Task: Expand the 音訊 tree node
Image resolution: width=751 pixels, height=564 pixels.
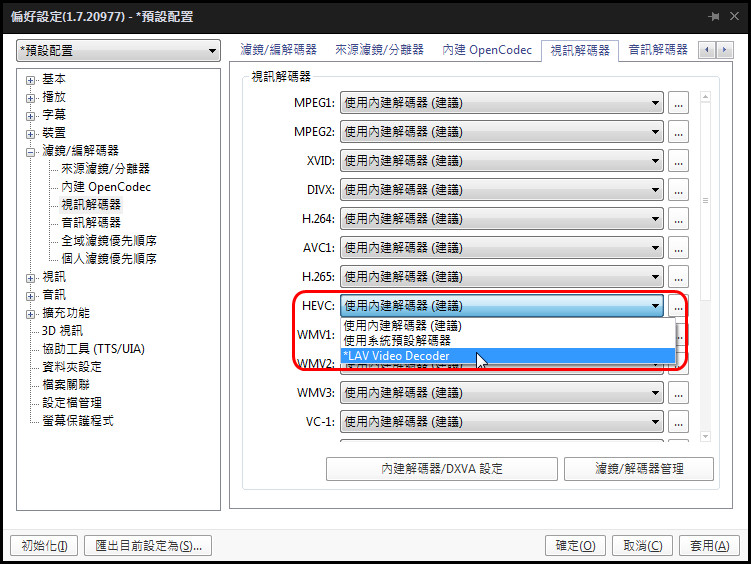Action: coord(30,296)
